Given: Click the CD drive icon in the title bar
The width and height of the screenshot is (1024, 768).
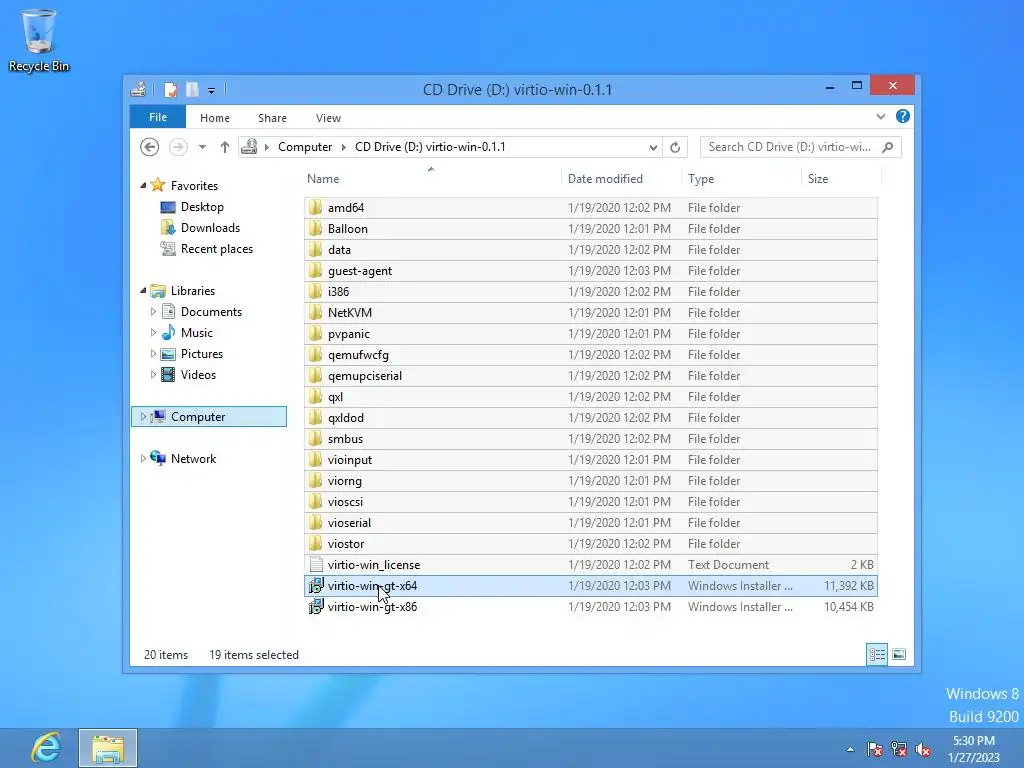Looking at the screenshot, I should pos(138,89).
